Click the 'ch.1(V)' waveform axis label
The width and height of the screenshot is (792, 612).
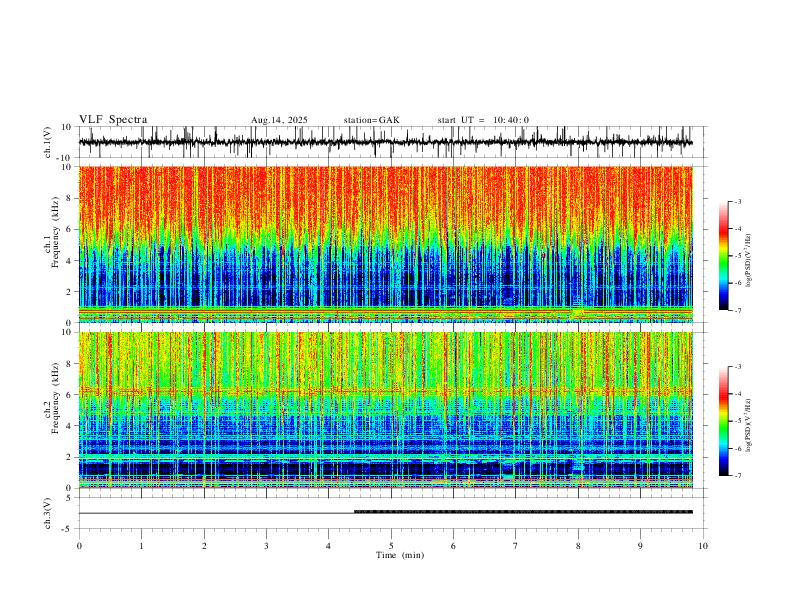coord(48,142)
